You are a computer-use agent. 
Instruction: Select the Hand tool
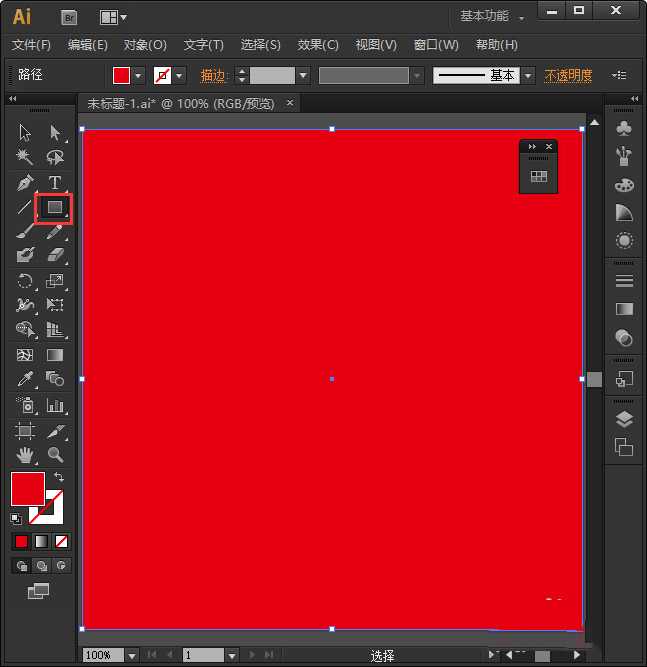(x=25, y=455)
